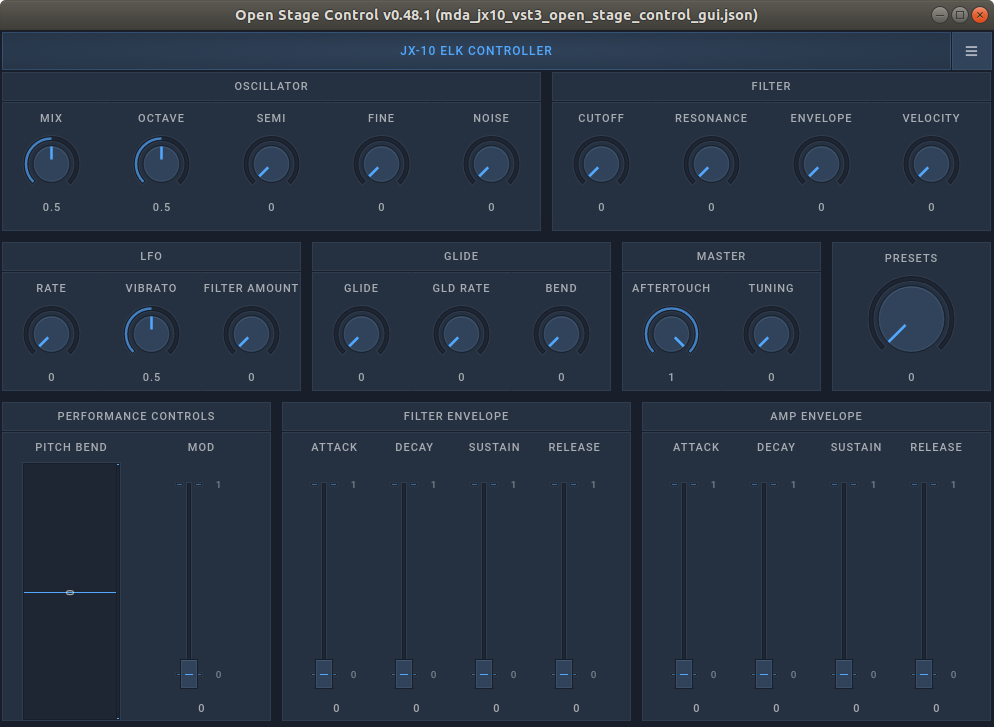Click the filter ENVELOPE knob

pos(821,163)
